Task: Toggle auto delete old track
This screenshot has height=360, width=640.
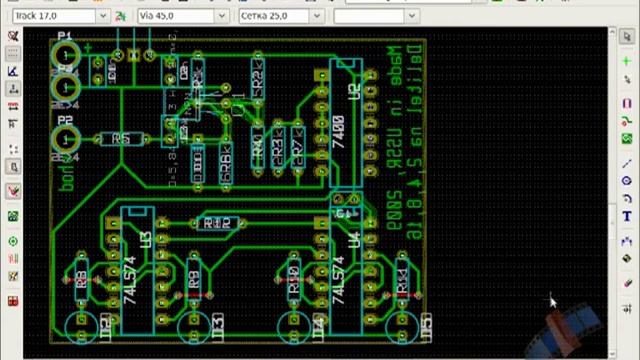Action: 13,191
